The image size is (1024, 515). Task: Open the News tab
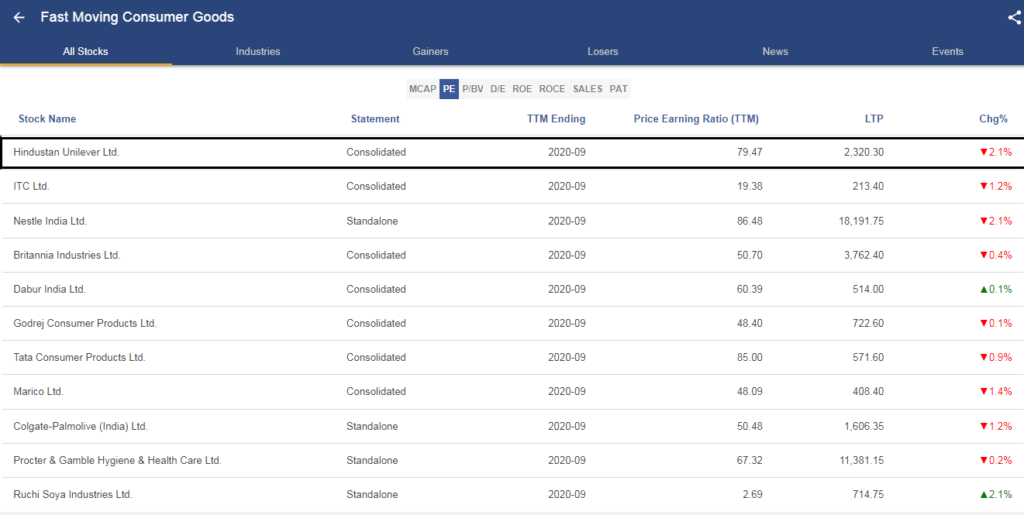(775, 52)
